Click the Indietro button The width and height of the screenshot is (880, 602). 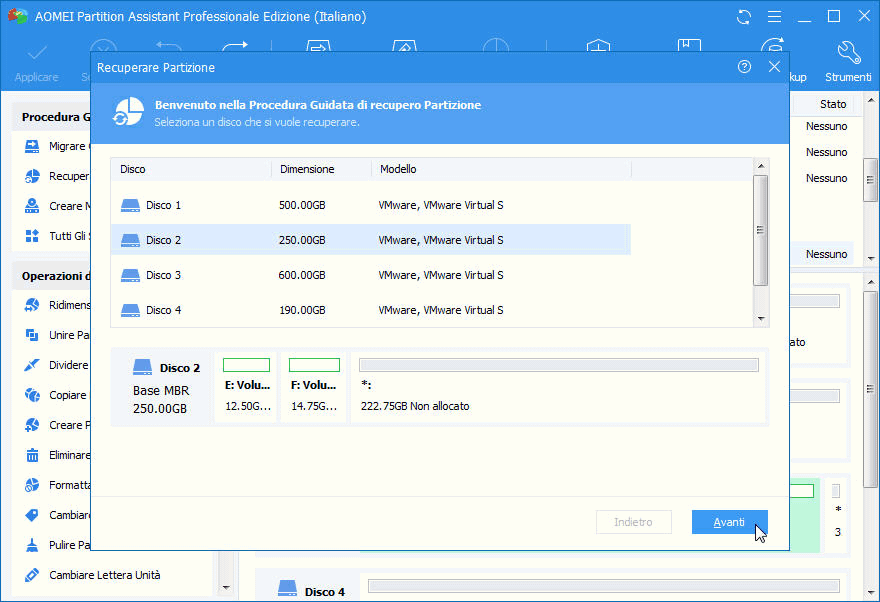(x=633, y=522)
